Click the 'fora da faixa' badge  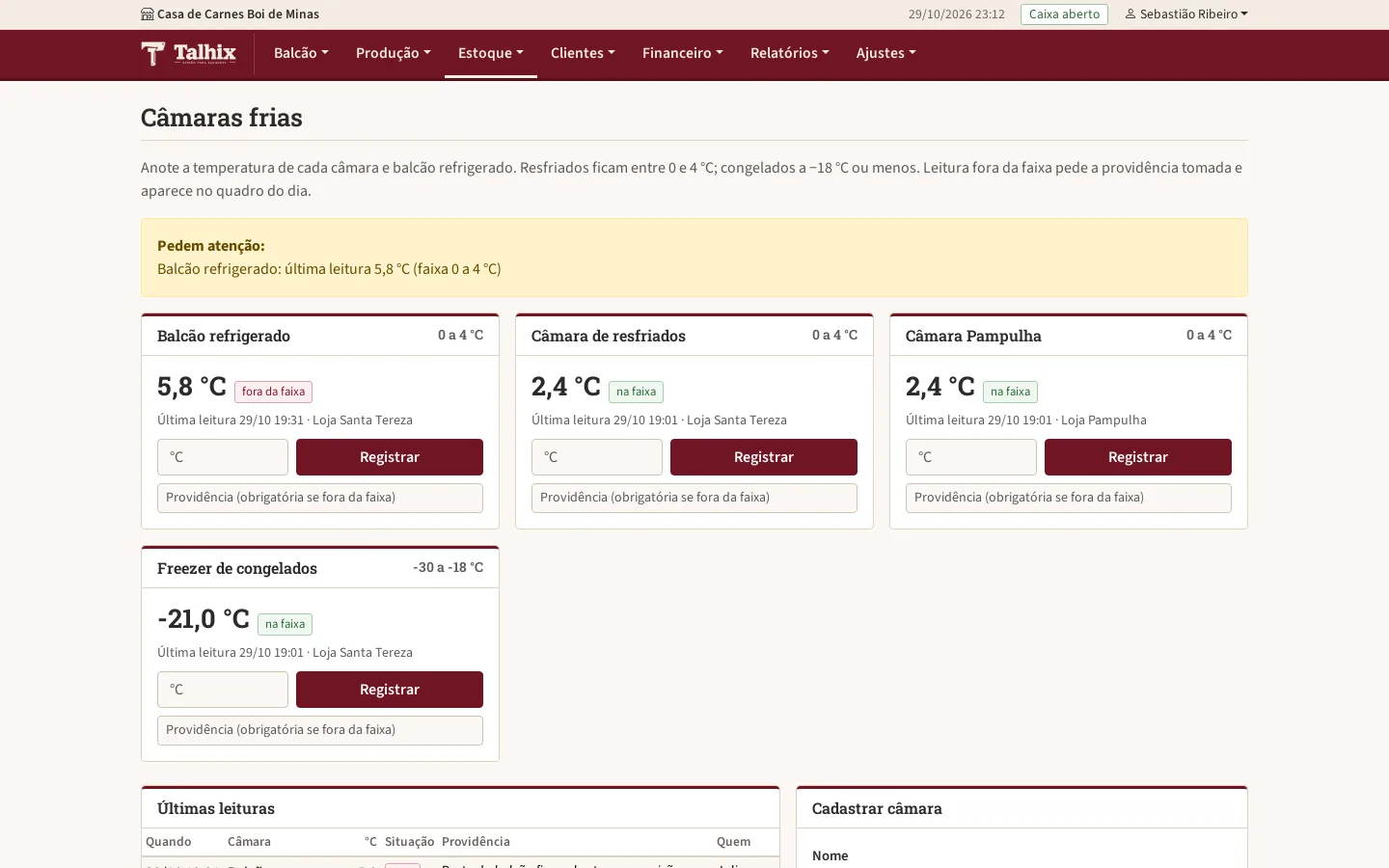(273, 392)
